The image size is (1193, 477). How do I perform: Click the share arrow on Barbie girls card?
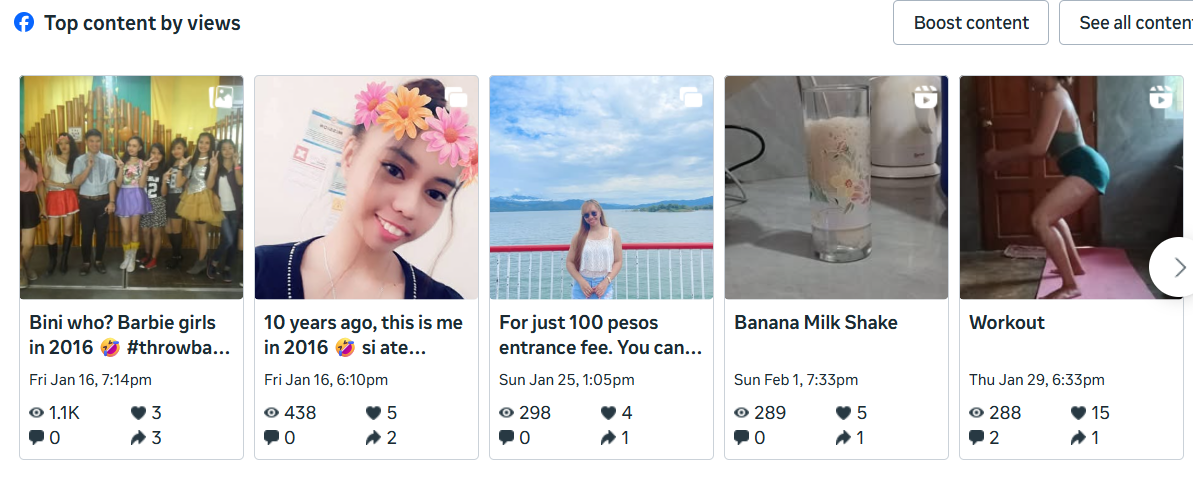(138, 437)
